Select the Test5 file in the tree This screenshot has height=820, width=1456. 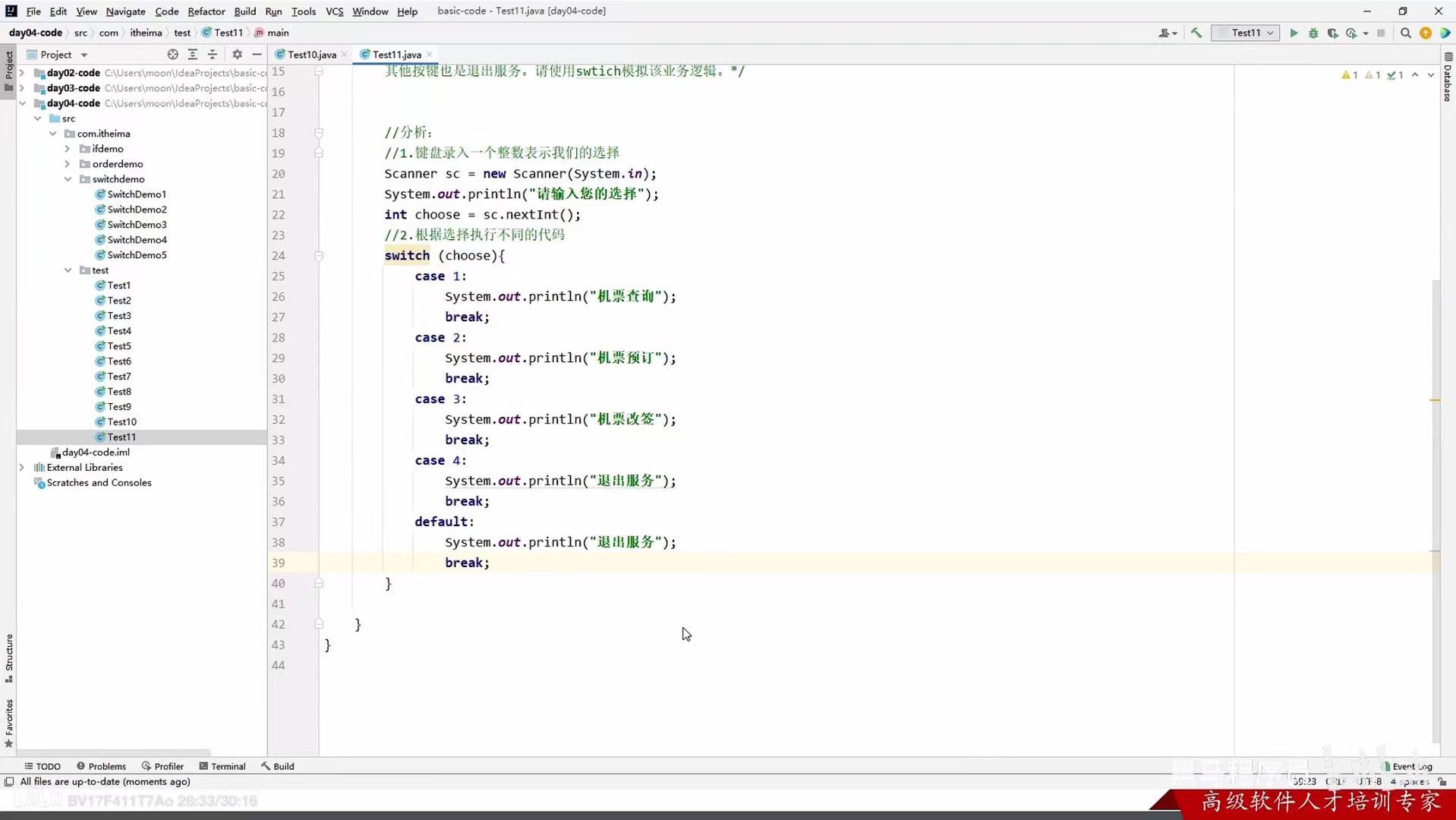tap(120, 345)
